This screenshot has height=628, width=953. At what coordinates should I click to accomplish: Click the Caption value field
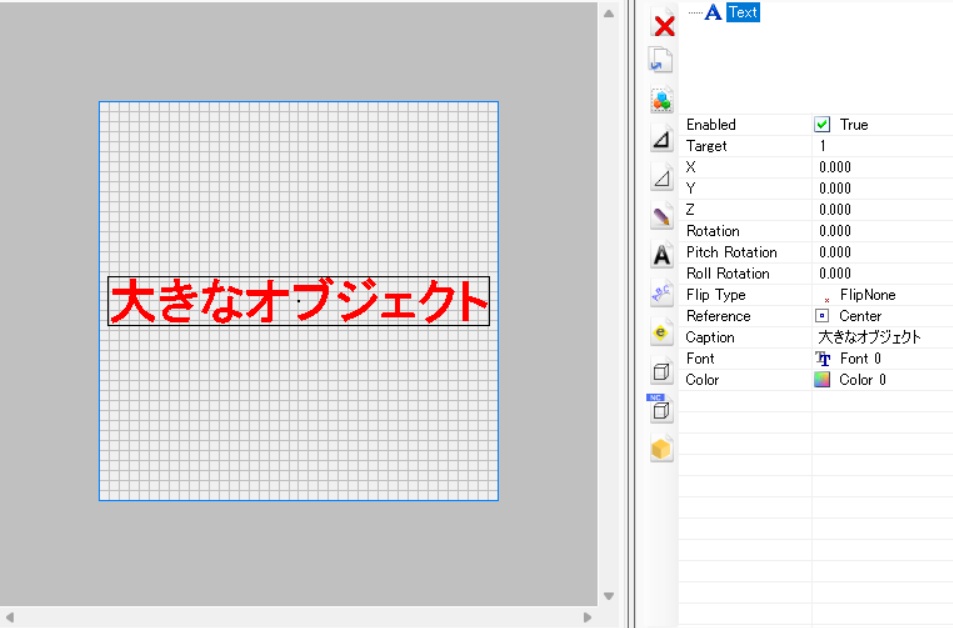click(x=869, y=337)
